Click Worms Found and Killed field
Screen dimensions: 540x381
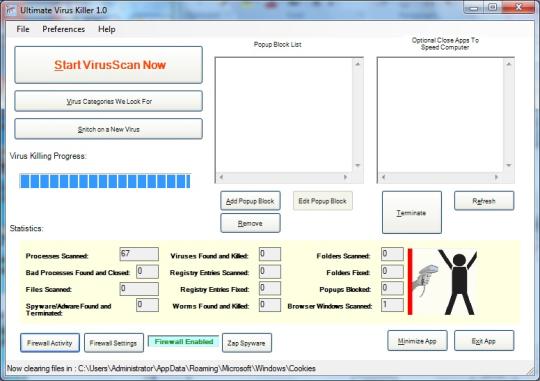coord(270,305)
